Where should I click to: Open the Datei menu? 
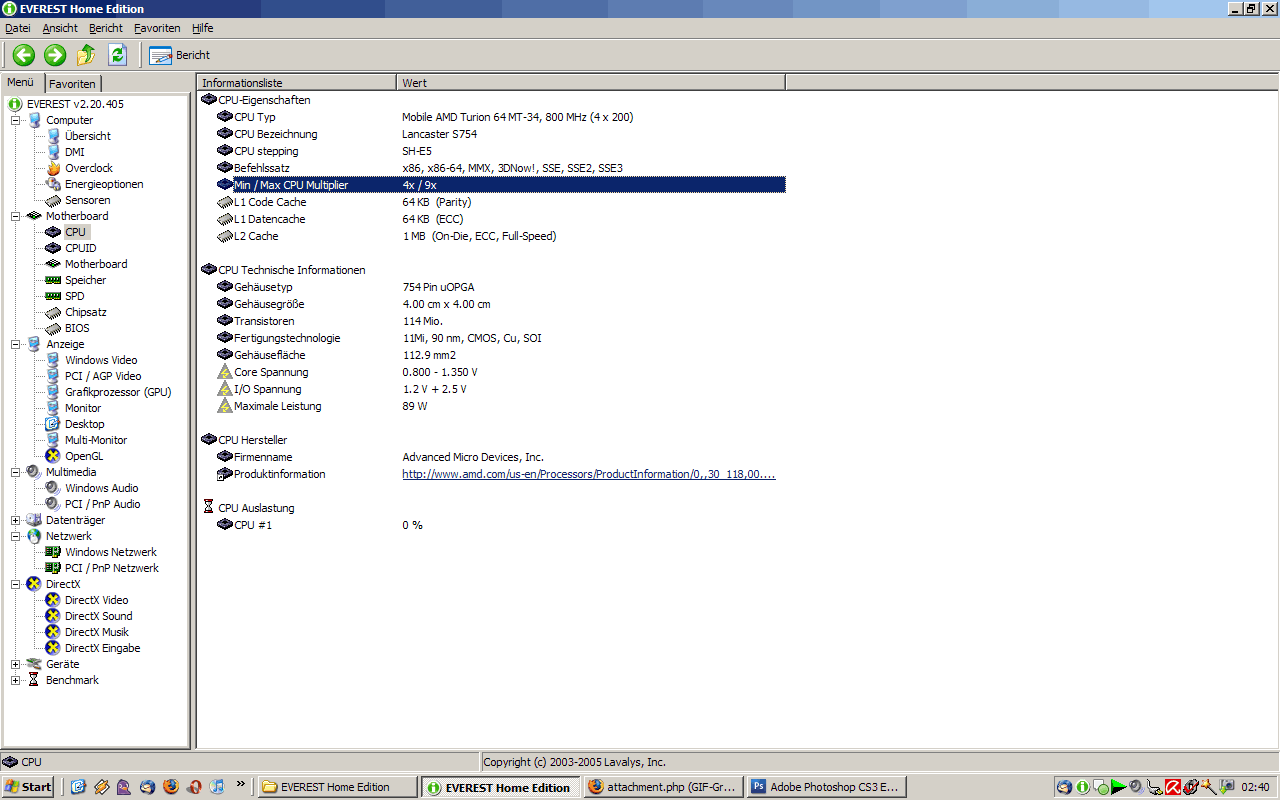[x=18, y=28]
